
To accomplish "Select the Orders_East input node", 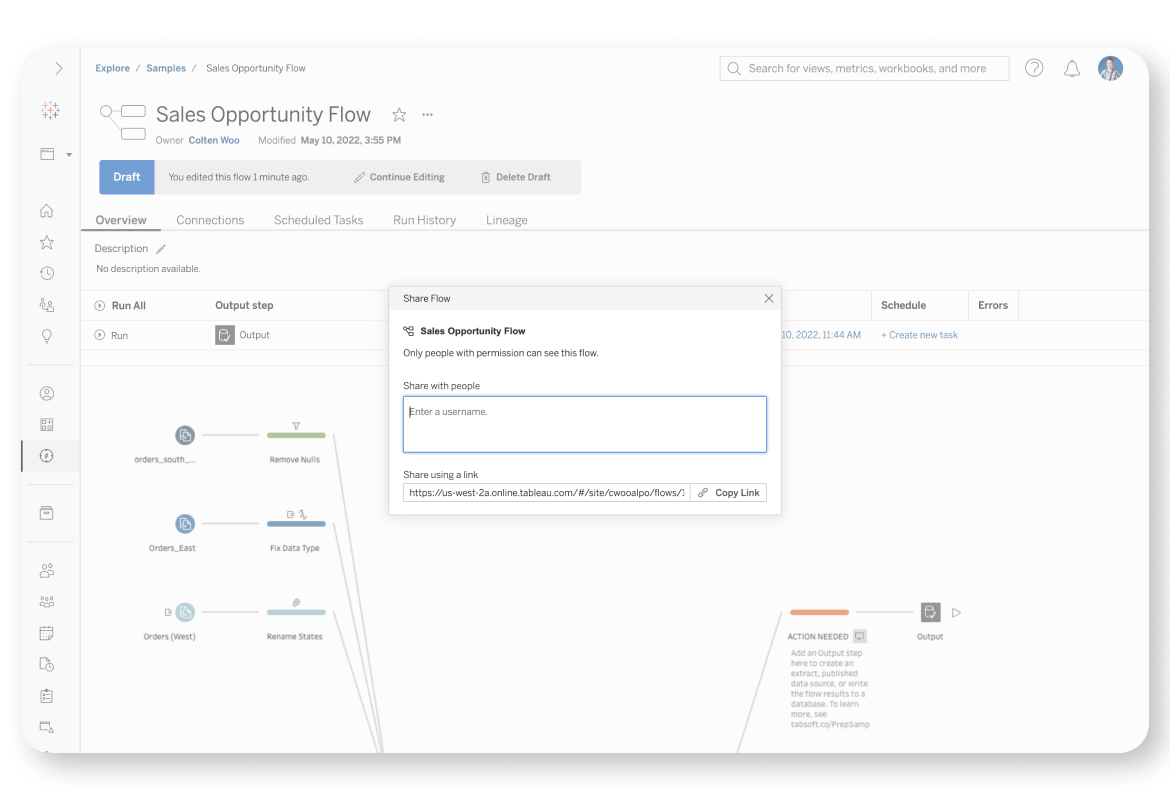I will (185, 523).
